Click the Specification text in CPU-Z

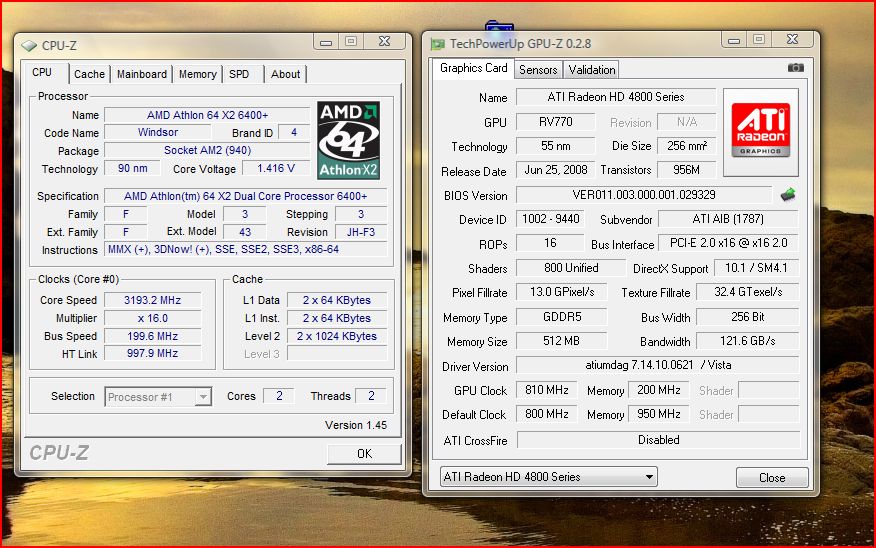(x=245, y=196)
